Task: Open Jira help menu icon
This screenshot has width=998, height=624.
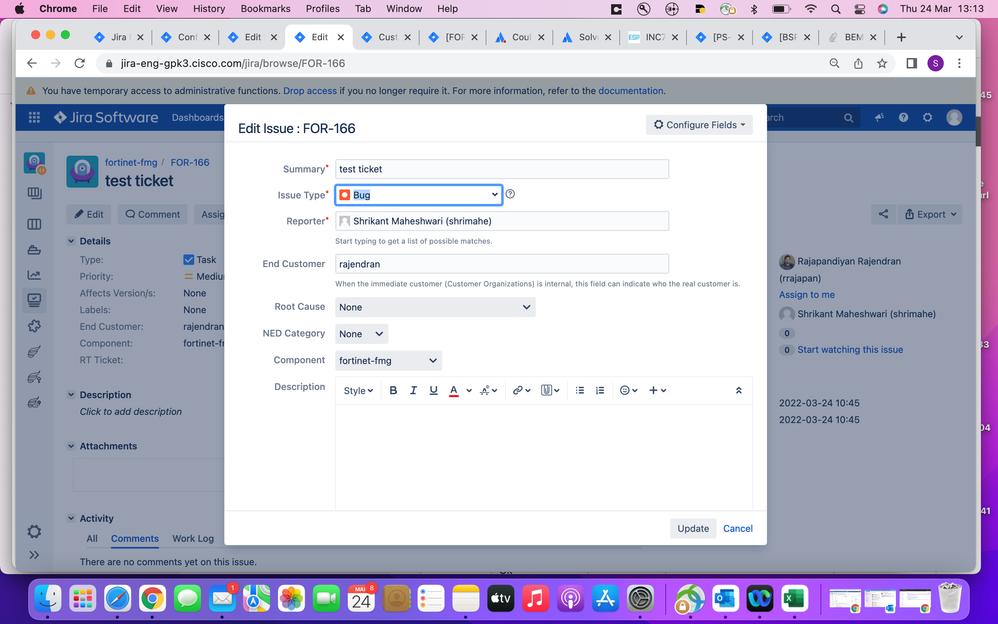Action: tap(903, 117)
